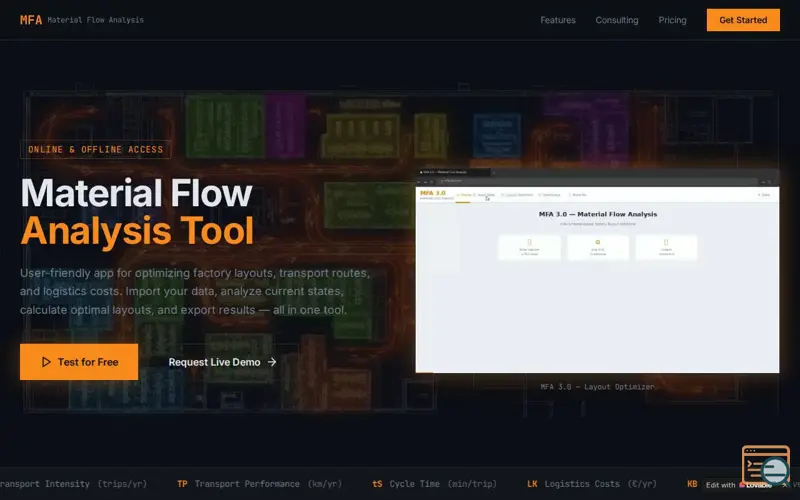The width and height of the screenshot is (800, 500).
Task: Click the MFA logo in the header
Action: 31,20
